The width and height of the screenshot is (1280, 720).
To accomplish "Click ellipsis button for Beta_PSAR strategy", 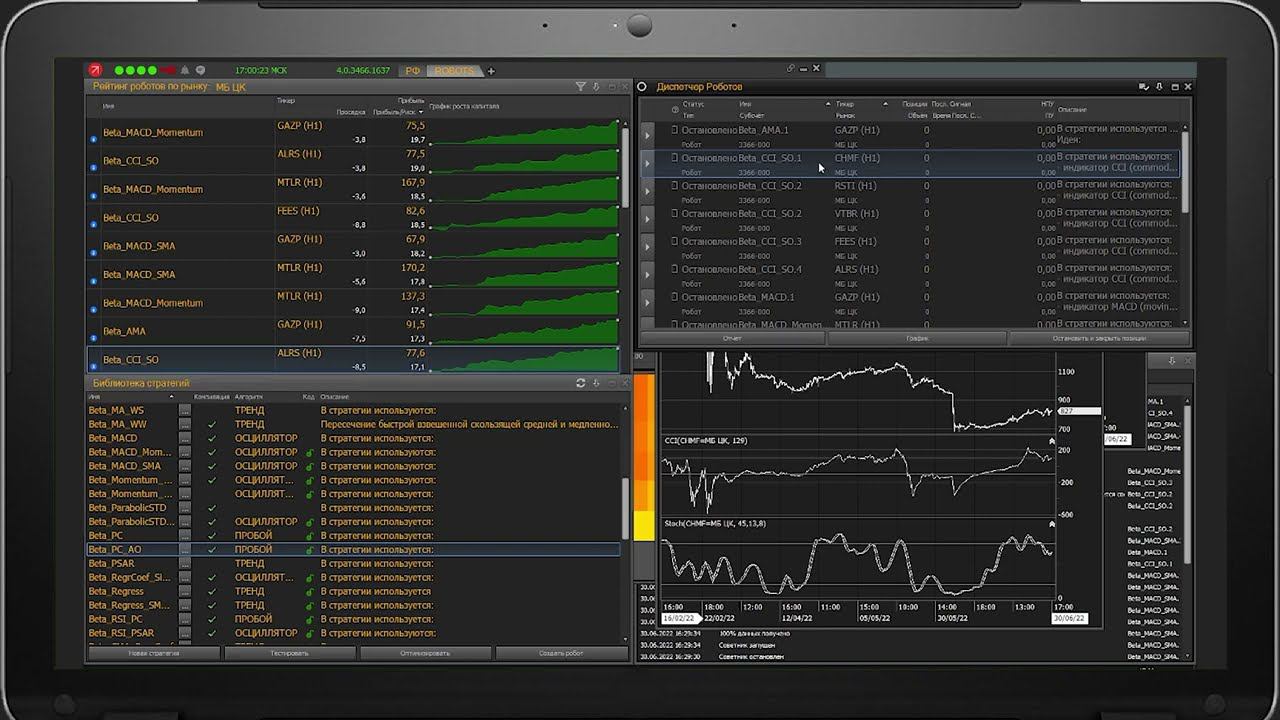I will click(x=185, y=564).
